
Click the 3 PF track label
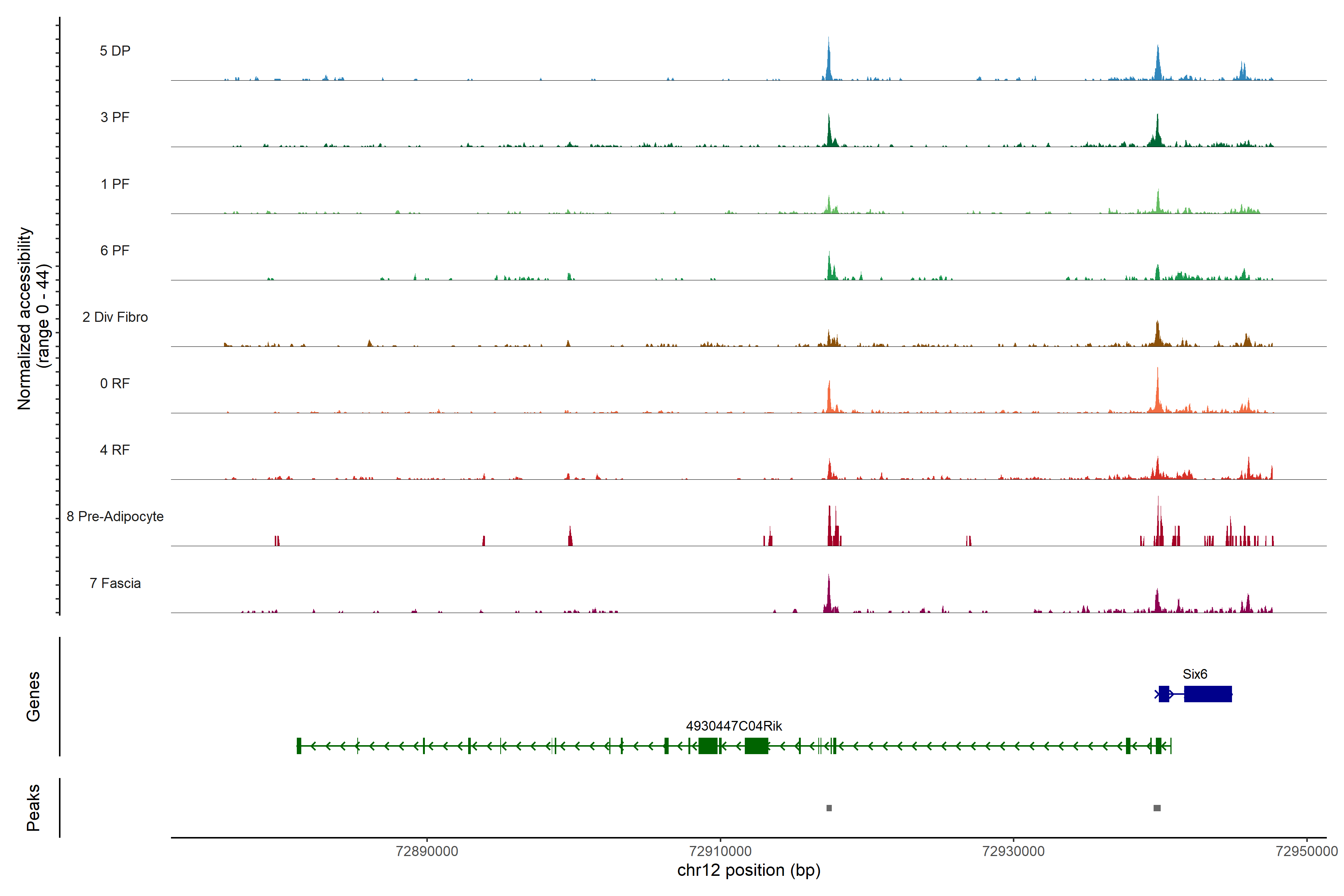(115, 118)
